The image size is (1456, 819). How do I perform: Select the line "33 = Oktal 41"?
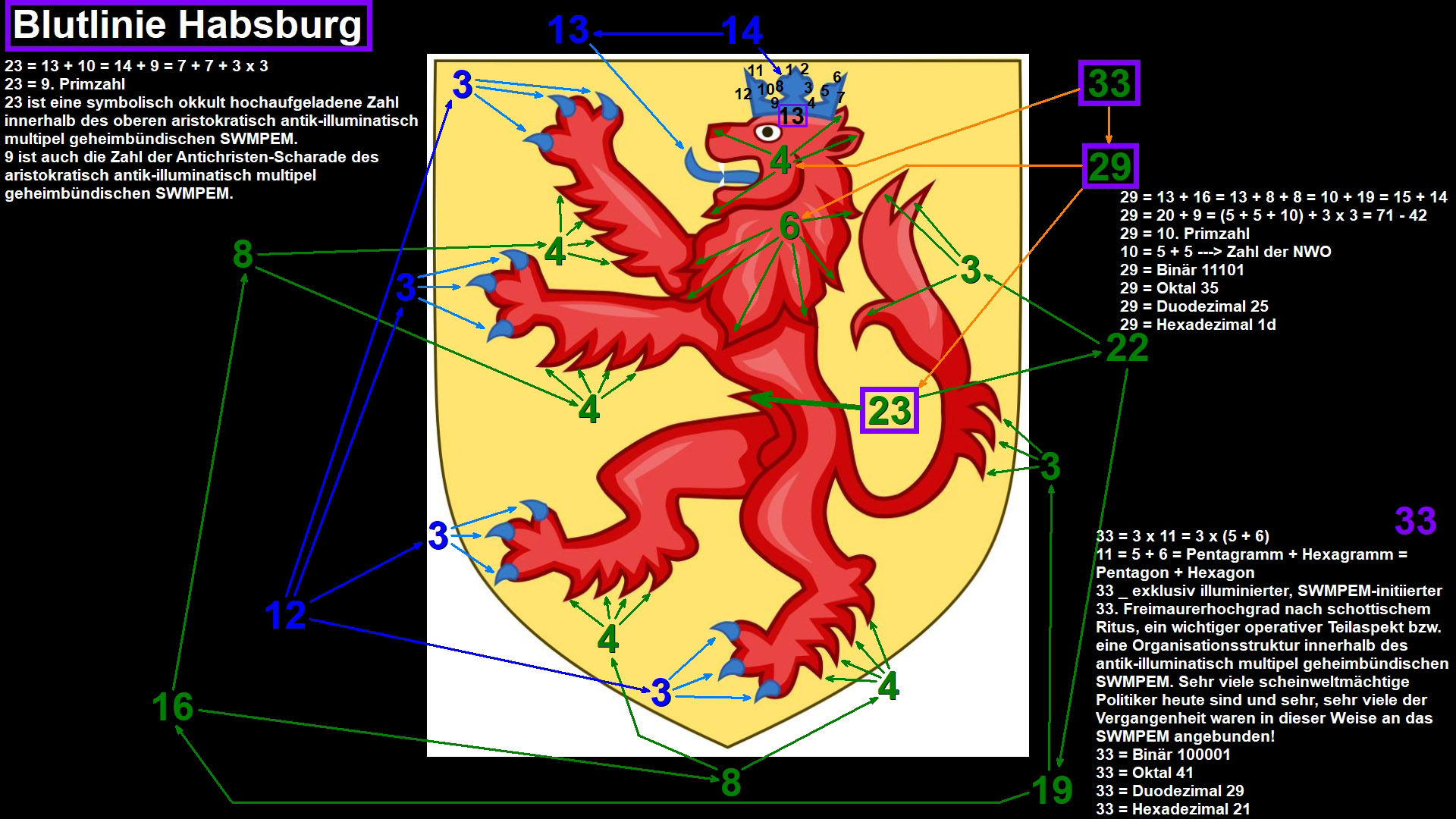point(1144,773)
